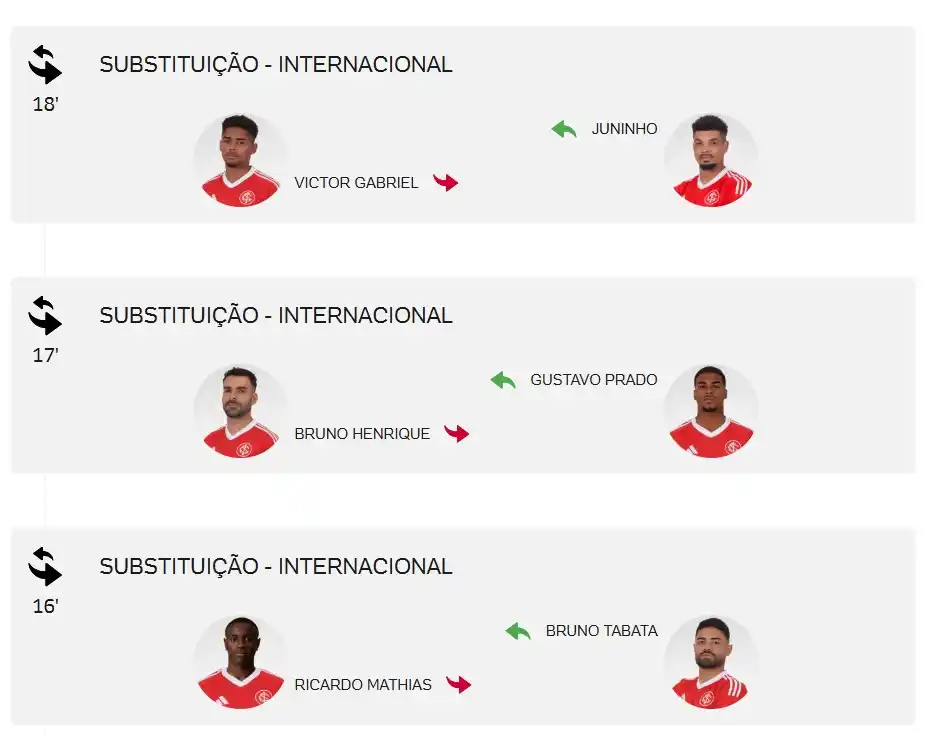Open Juninho's player photo
The image size is (925, 735).
coord(711,160)
